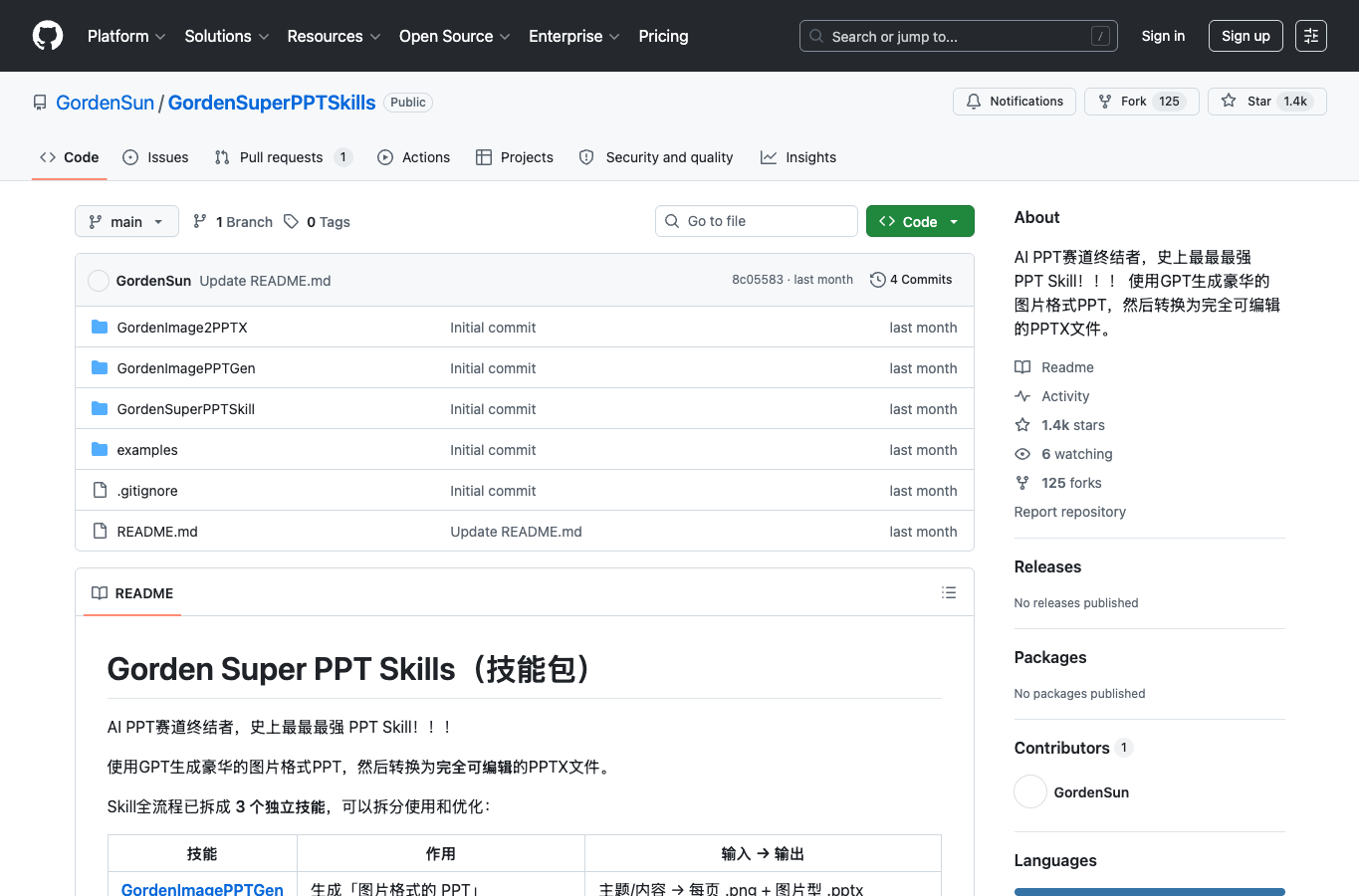Click the stars icon in About
This screenshot has width=1359, height=896.
(1022, 425)
